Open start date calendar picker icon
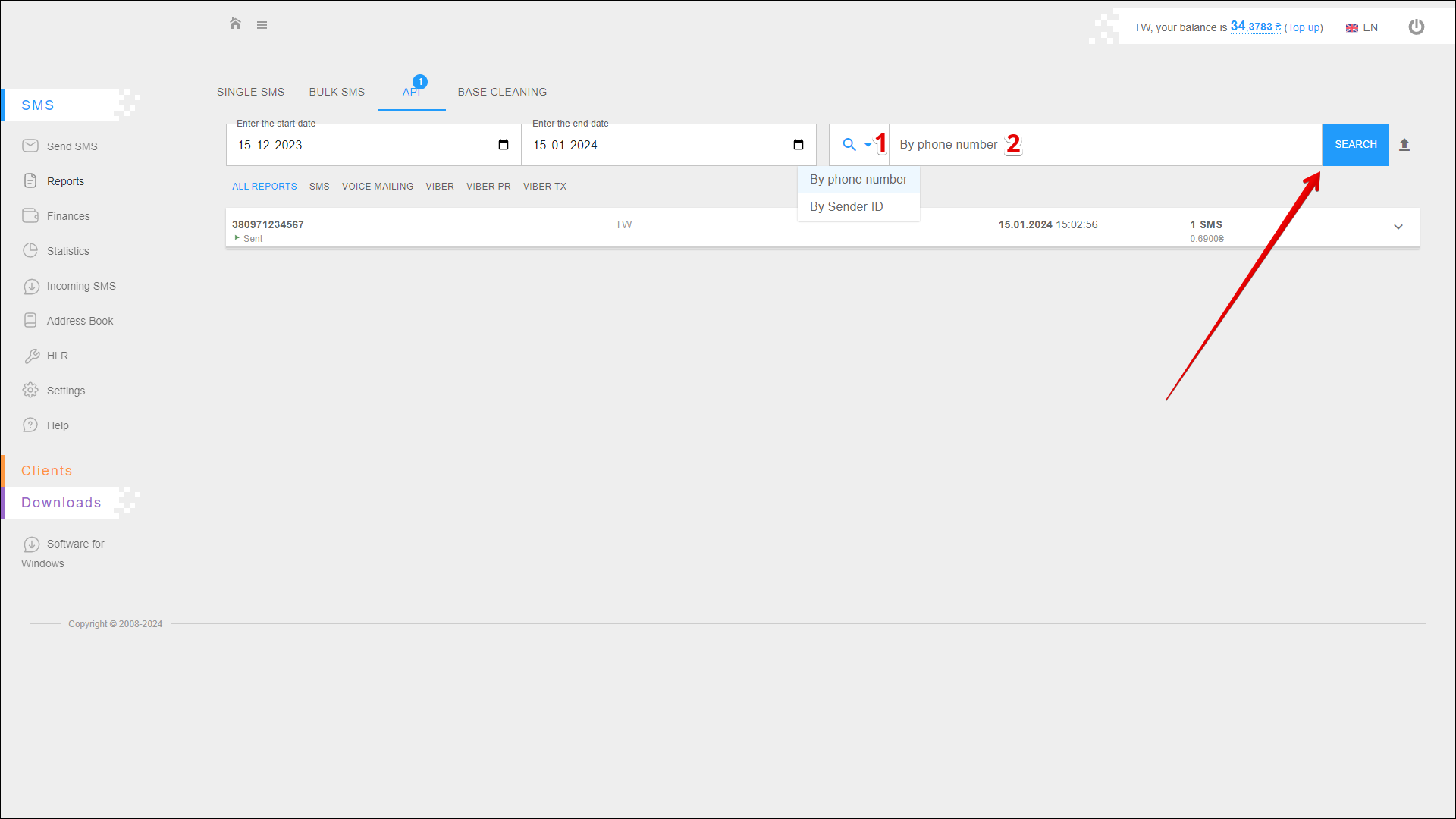 point(504,145)
